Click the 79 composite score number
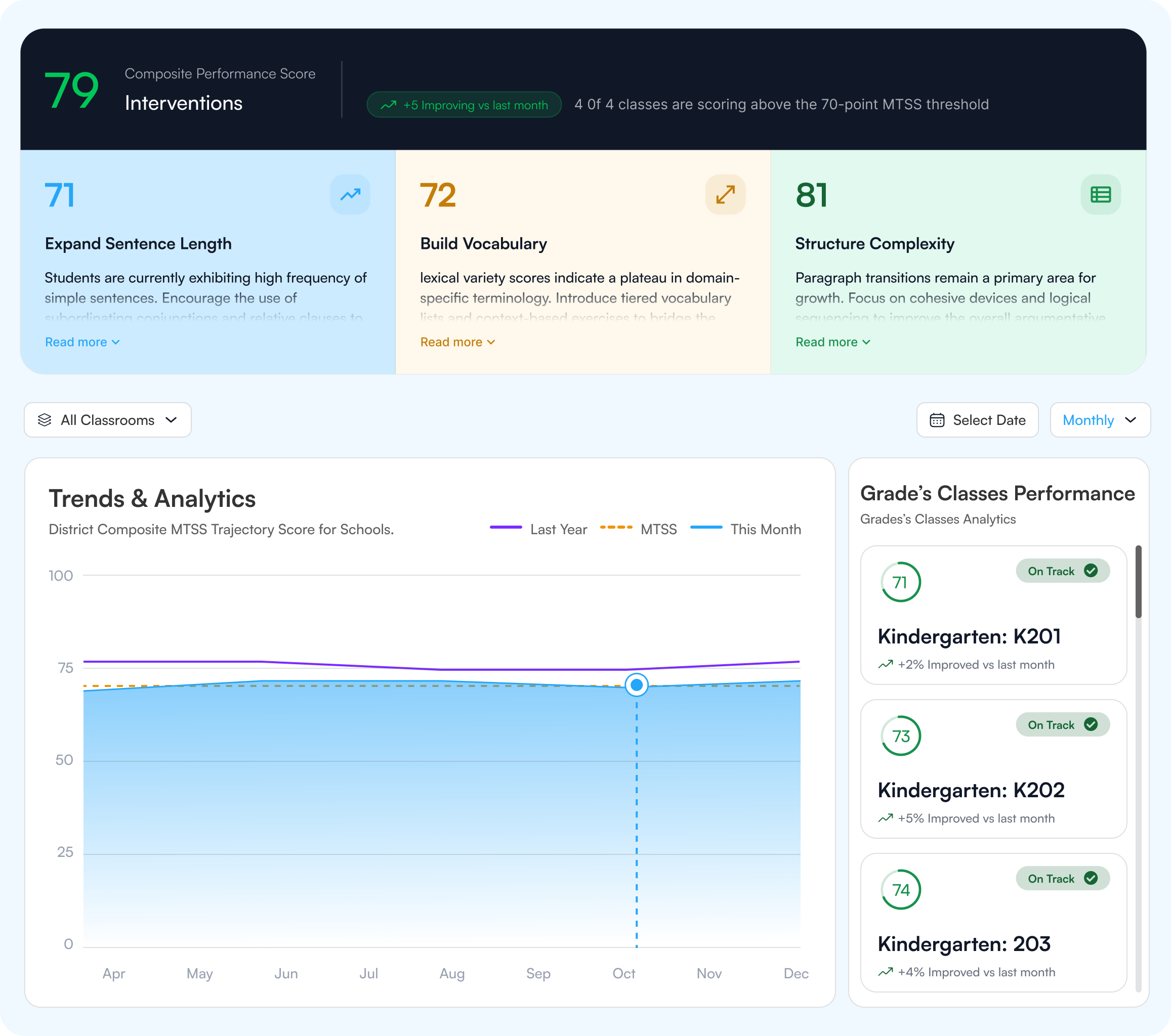The width and height of the screenshot is (1171, 1036). (72, 90)
